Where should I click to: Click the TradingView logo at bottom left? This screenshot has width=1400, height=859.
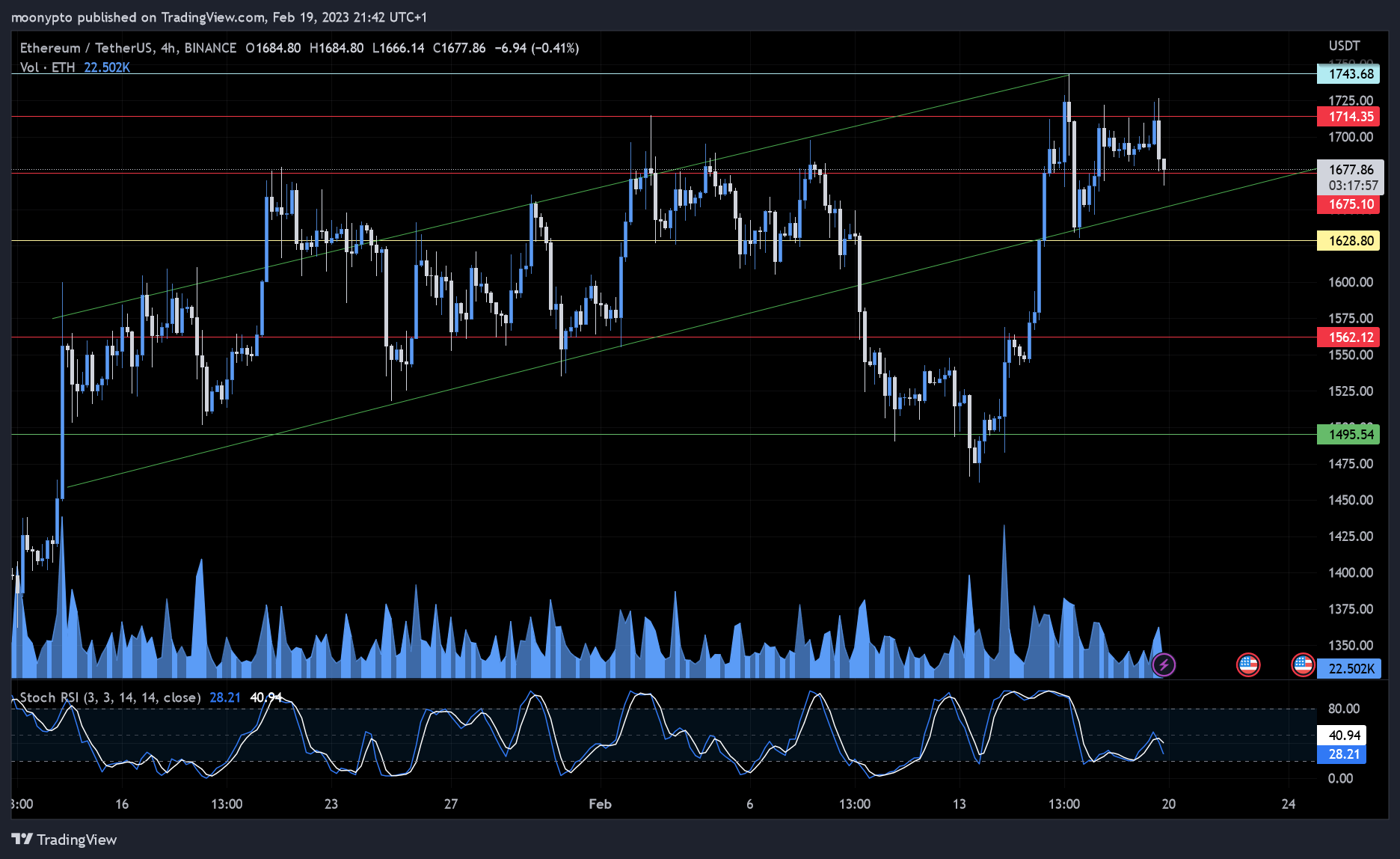[x=64, y=840]
